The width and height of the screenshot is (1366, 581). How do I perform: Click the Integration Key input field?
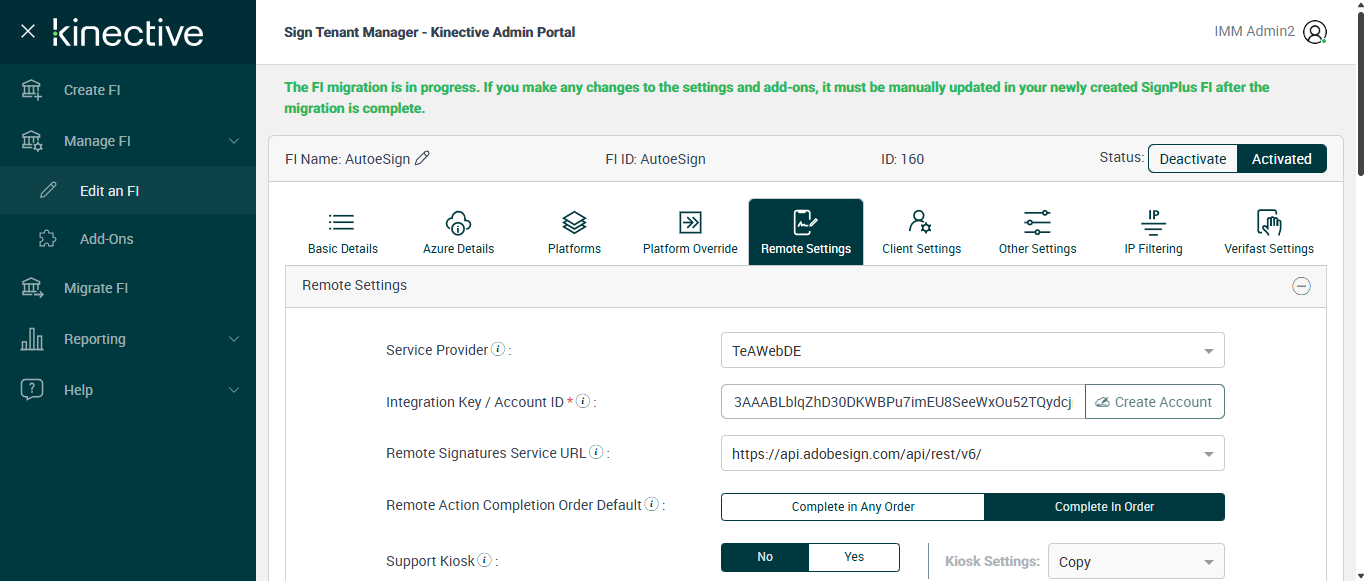902,402
